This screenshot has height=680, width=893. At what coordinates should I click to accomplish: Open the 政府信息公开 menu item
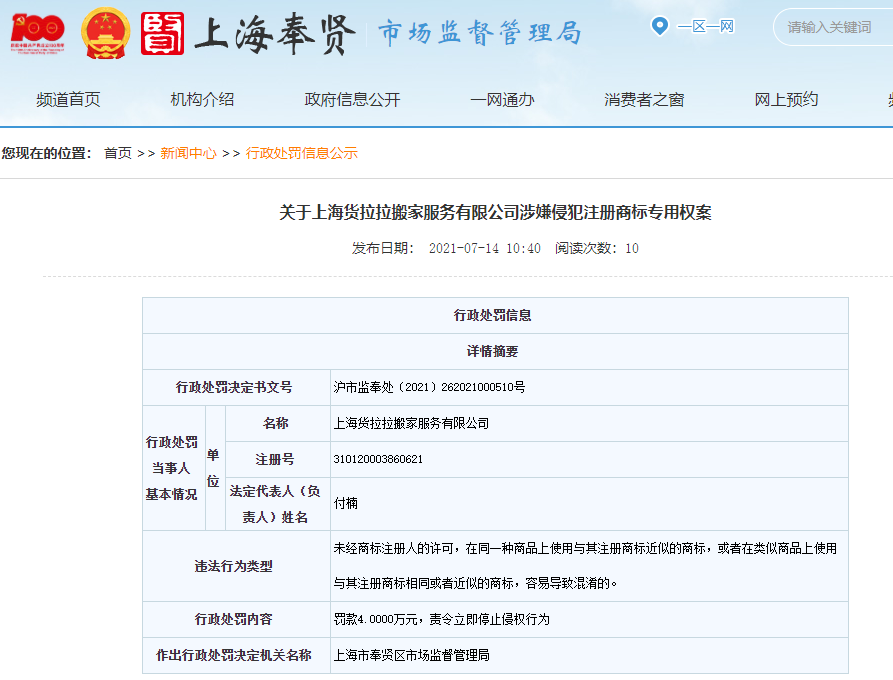(353, 100)
